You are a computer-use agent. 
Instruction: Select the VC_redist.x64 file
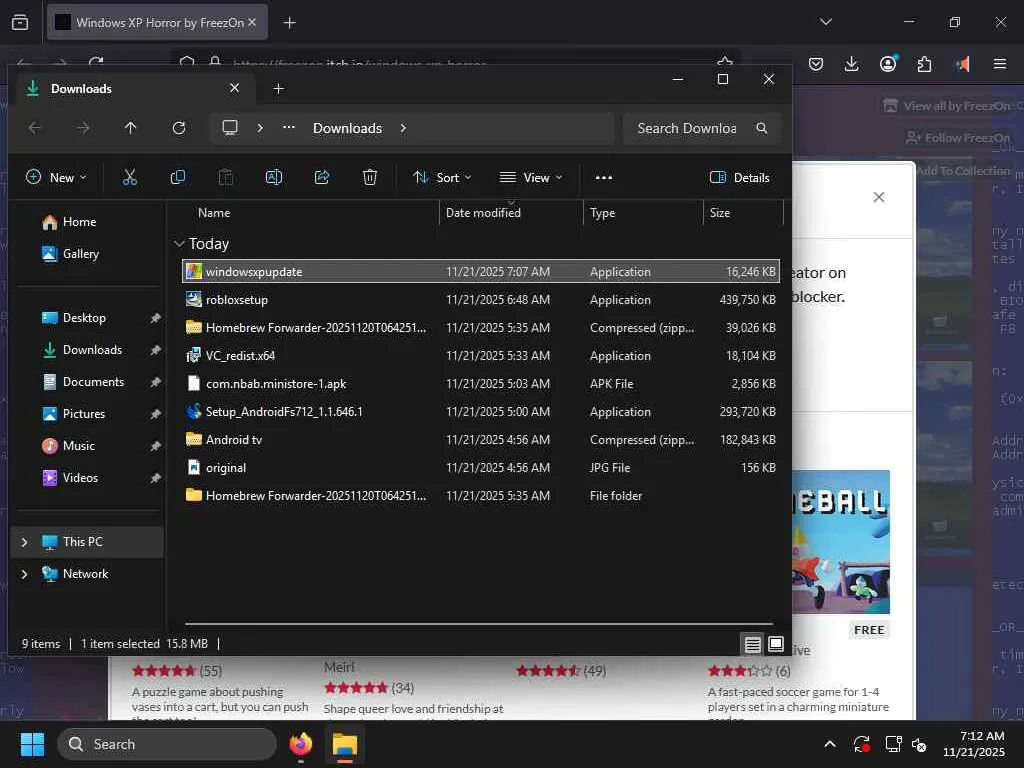click(481, 356)
